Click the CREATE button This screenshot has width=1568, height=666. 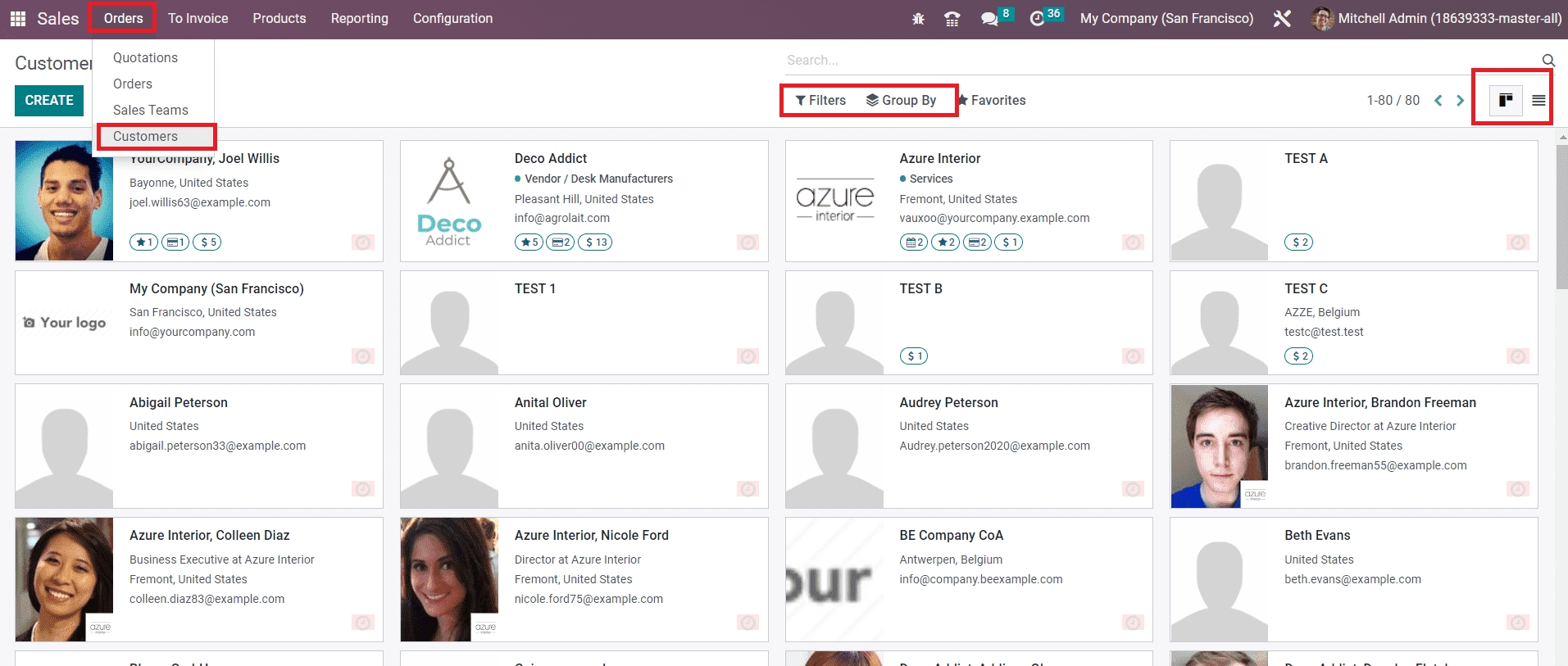(x=49, y=100)
